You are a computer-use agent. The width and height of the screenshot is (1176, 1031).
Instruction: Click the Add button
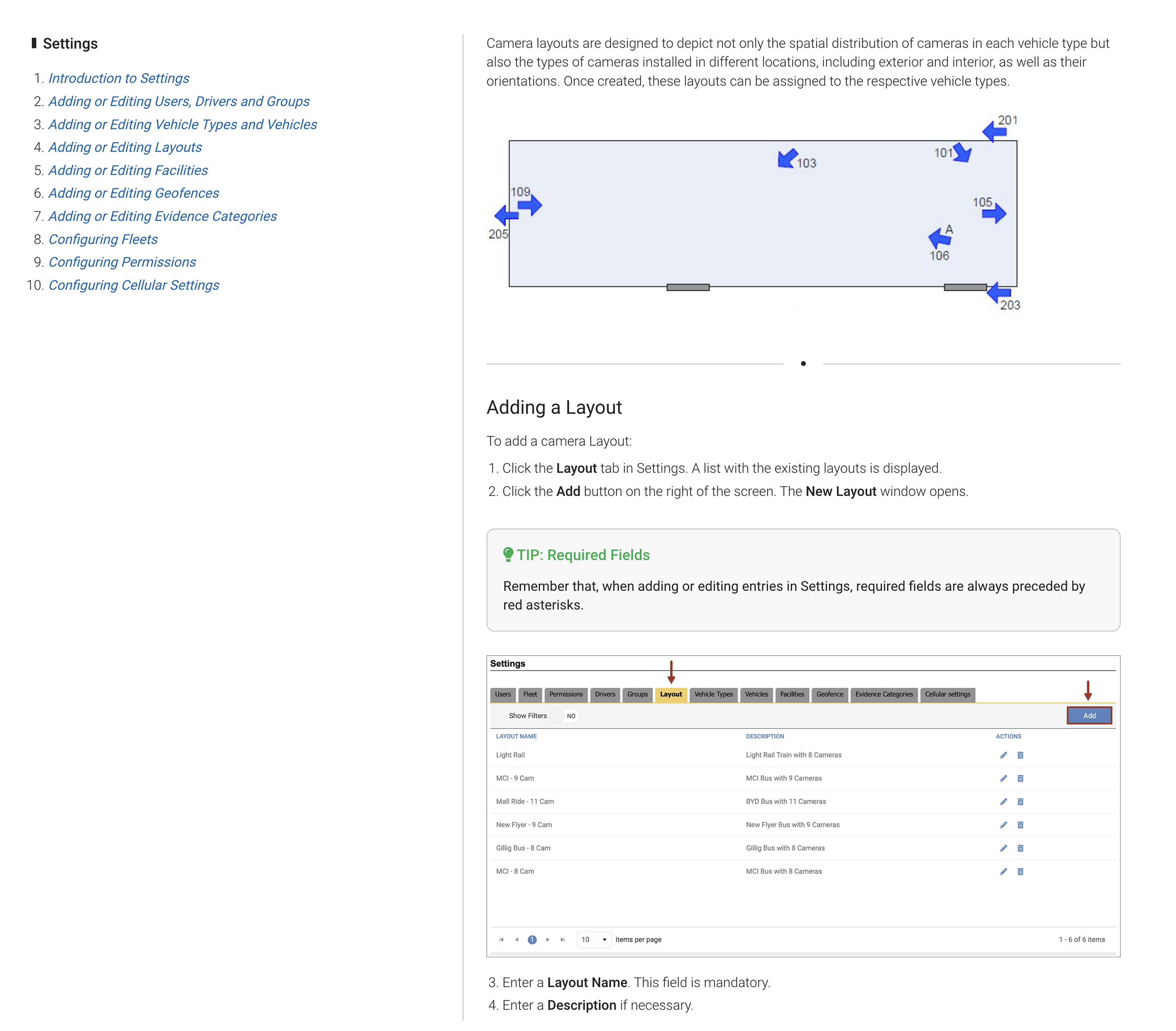tap(1089, 716)
